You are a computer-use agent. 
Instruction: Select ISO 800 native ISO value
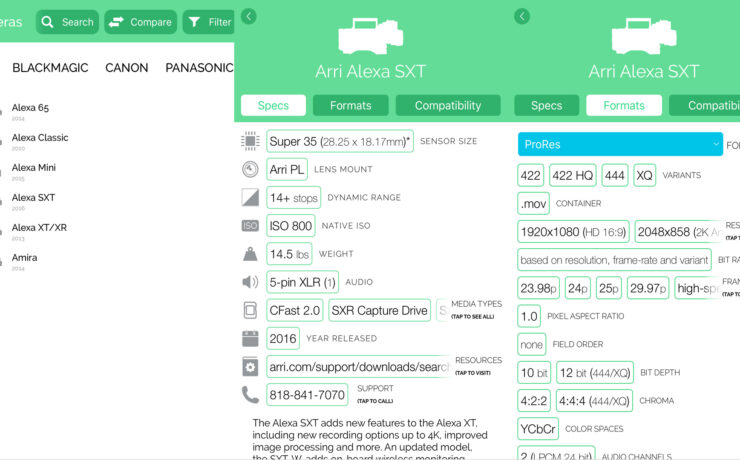[x=291, y=226]
